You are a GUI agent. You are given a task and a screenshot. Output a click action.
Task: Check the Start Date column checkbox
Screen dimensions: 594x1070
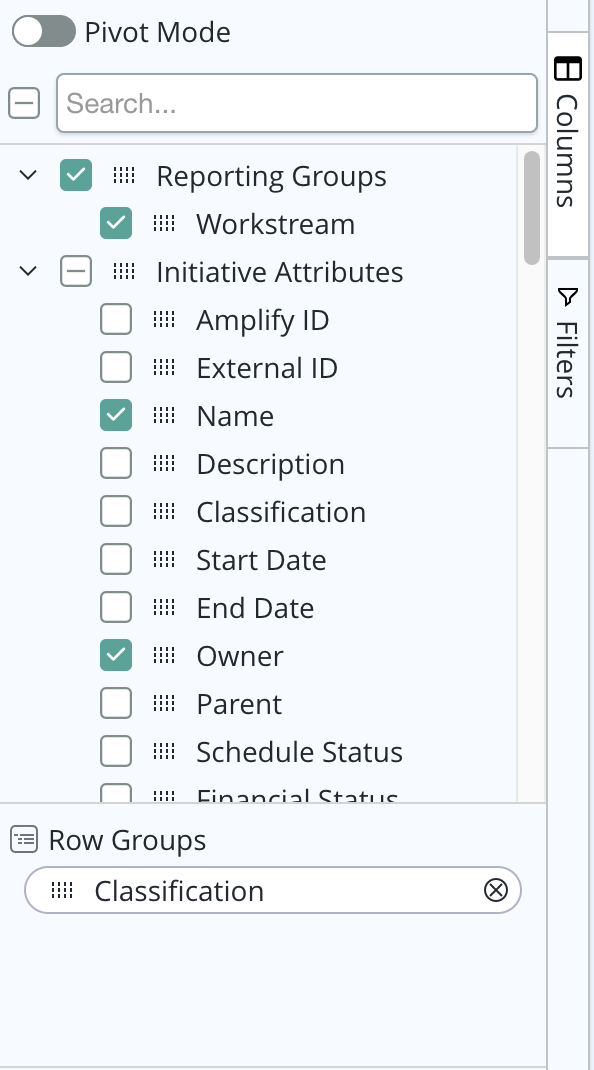click(x=116, y=560)
